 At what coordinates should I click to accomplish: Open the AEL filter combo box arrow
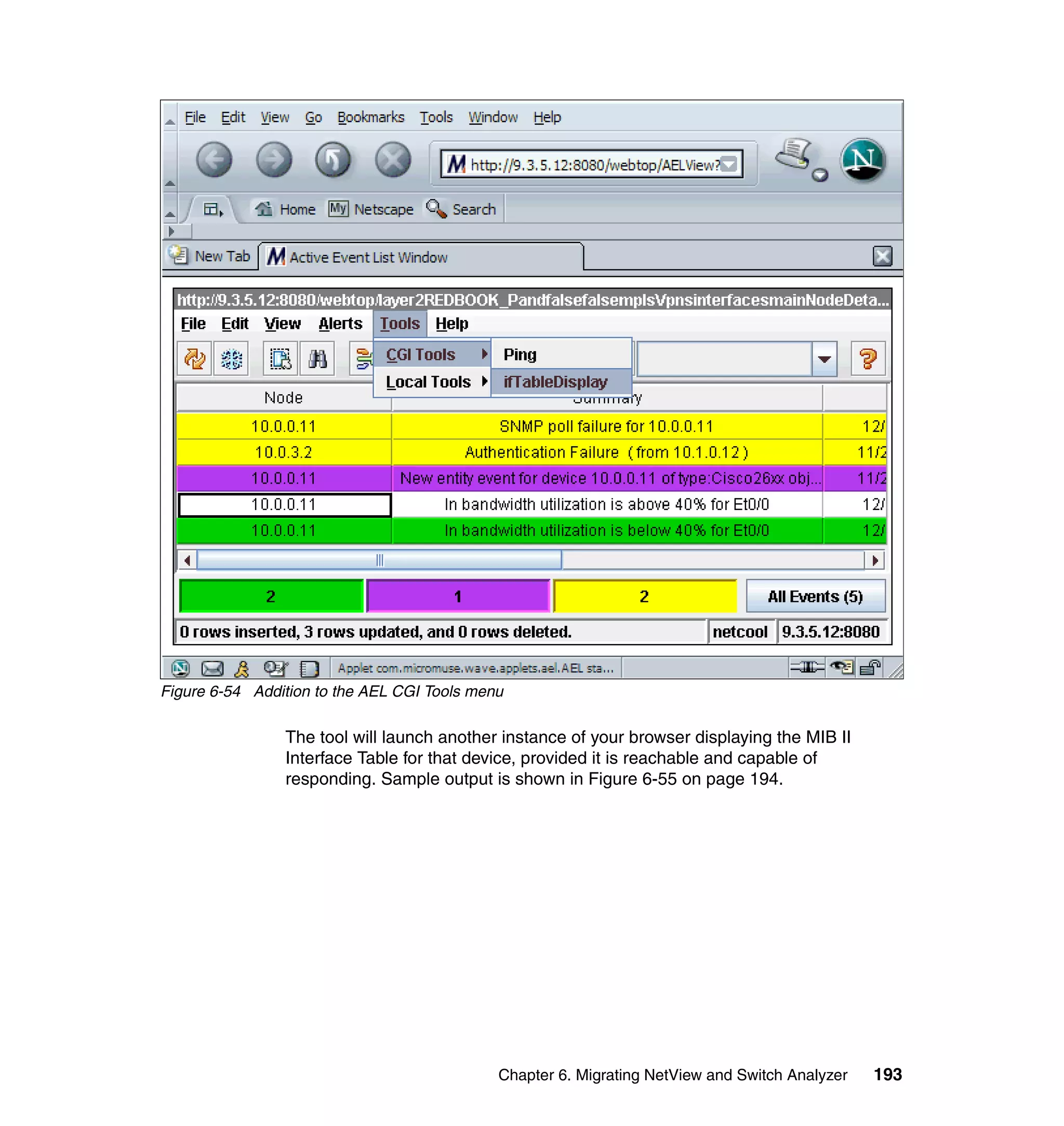pyautogui.click(x=824, y=358)
